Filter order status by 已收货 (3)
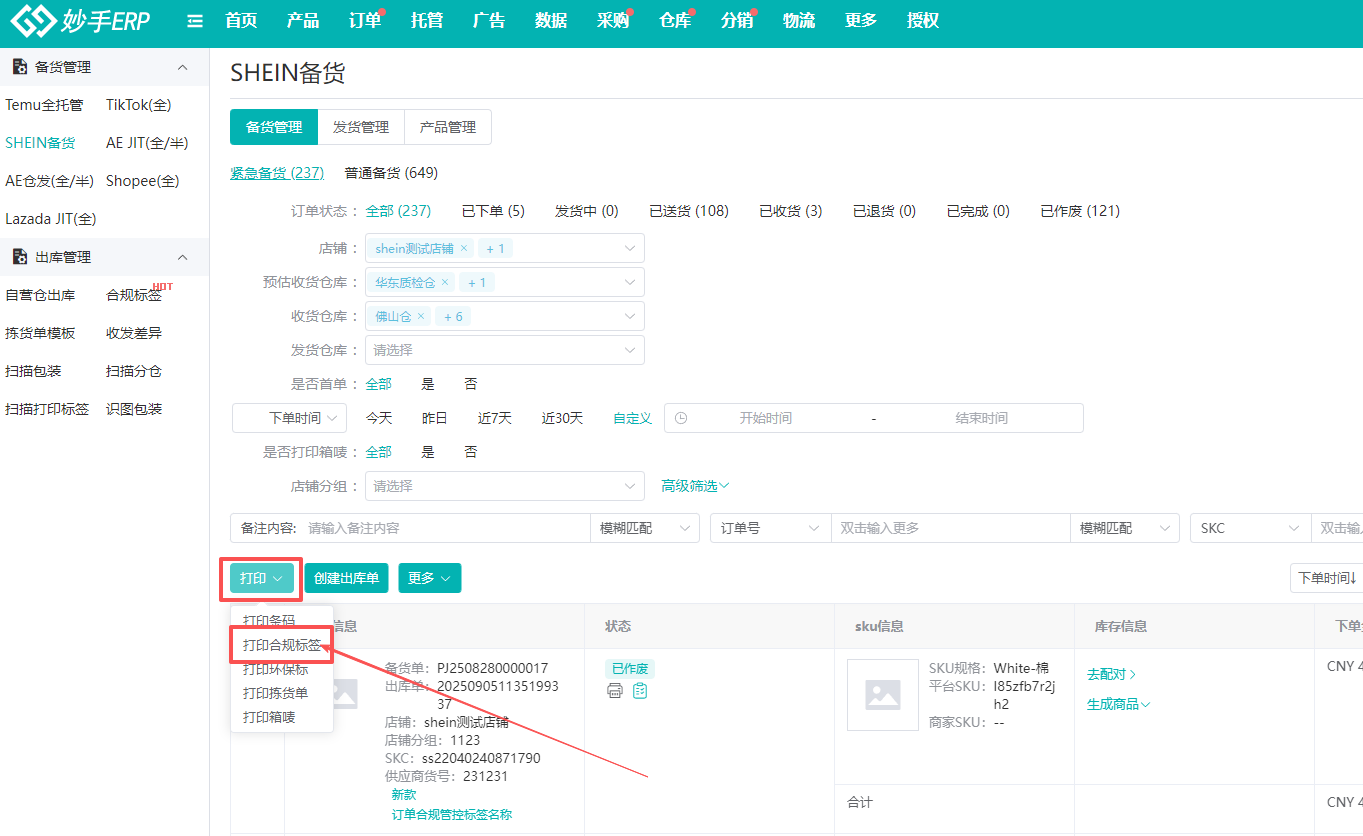 (791, 211)
